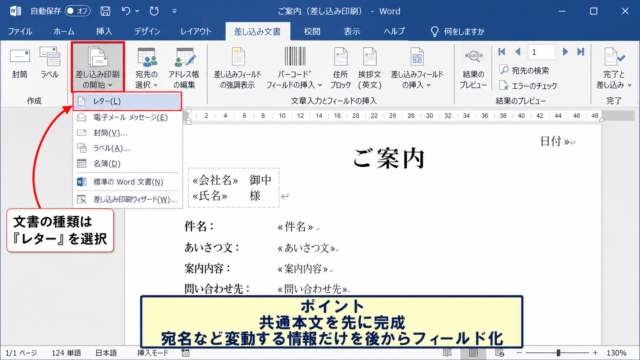This screenshot has height=360, width=640.
Task: Open the Help (ヘルプ) tab
Action: tap(394, 31)
